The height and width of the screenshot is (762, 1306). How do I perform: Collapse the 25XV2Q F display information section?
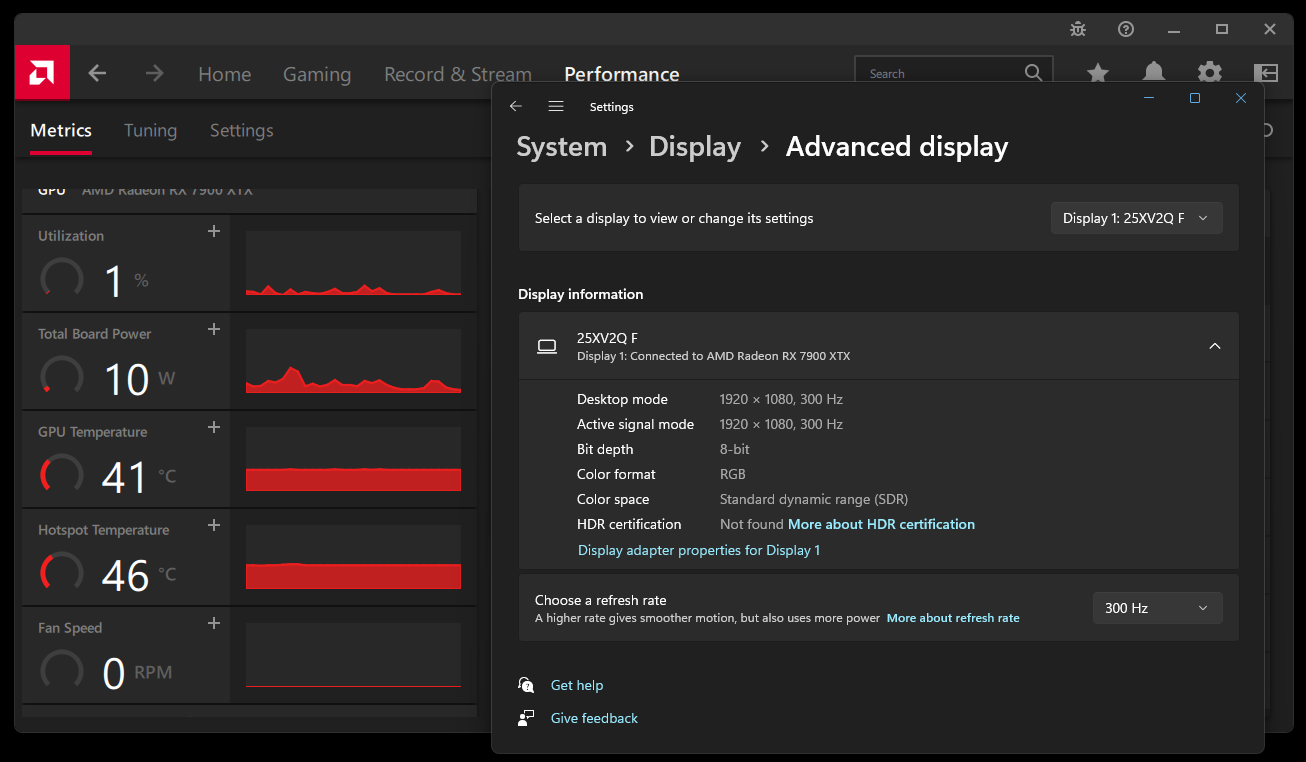pyautogui.click(x=1215, y=346)
